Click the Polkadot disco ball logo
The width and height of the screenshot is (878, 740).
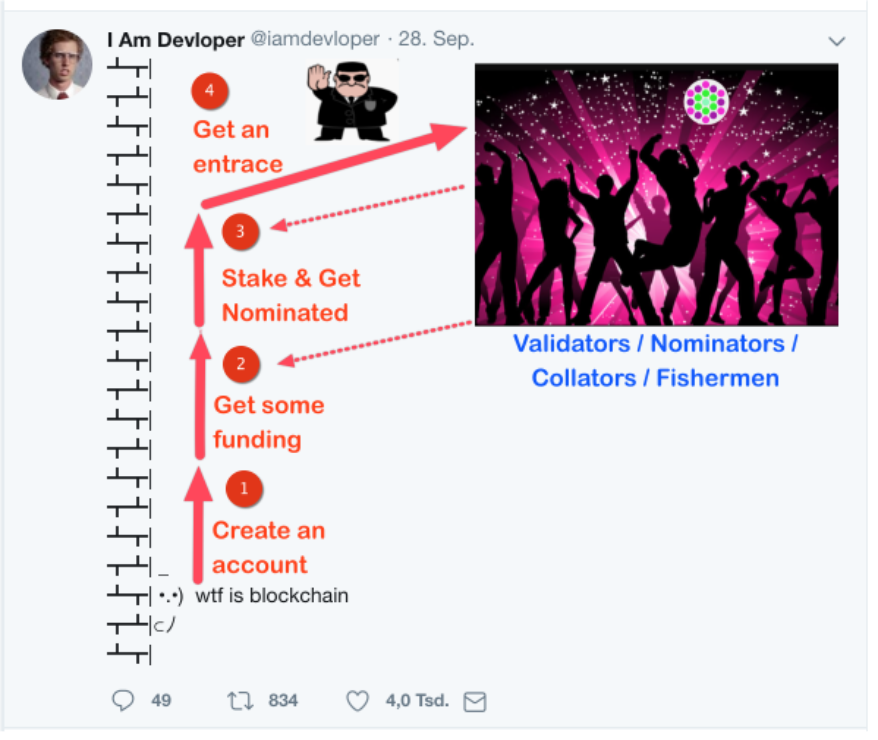[x=706, y=101]
